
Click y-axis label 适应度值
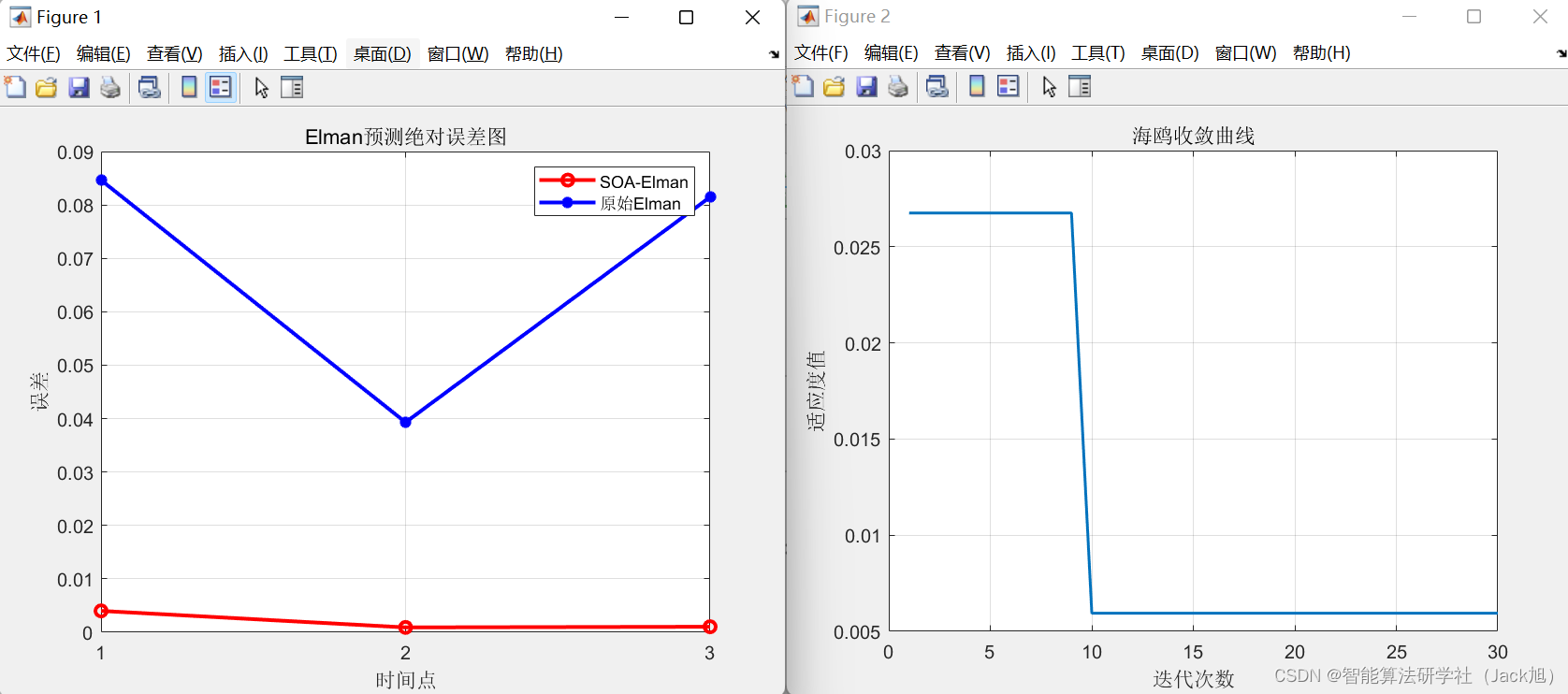(816, 391)
